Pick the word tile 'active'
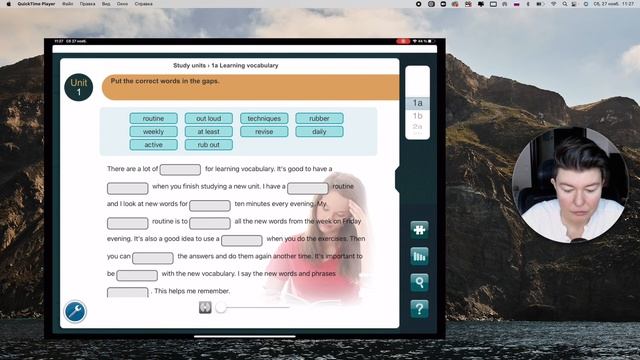Image resolution: width=640 pixels, height=360 pixels. pyautogui.click(x=153, y=144)
